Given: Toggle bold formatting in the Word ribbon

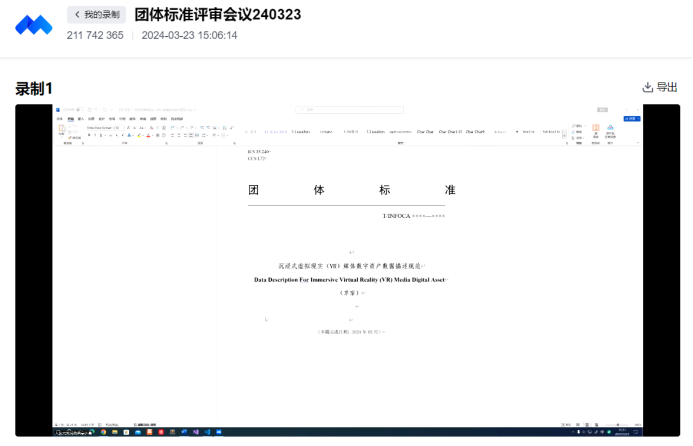Looking at the screenshot, I should pyautogui.click(x=89, y=136).
